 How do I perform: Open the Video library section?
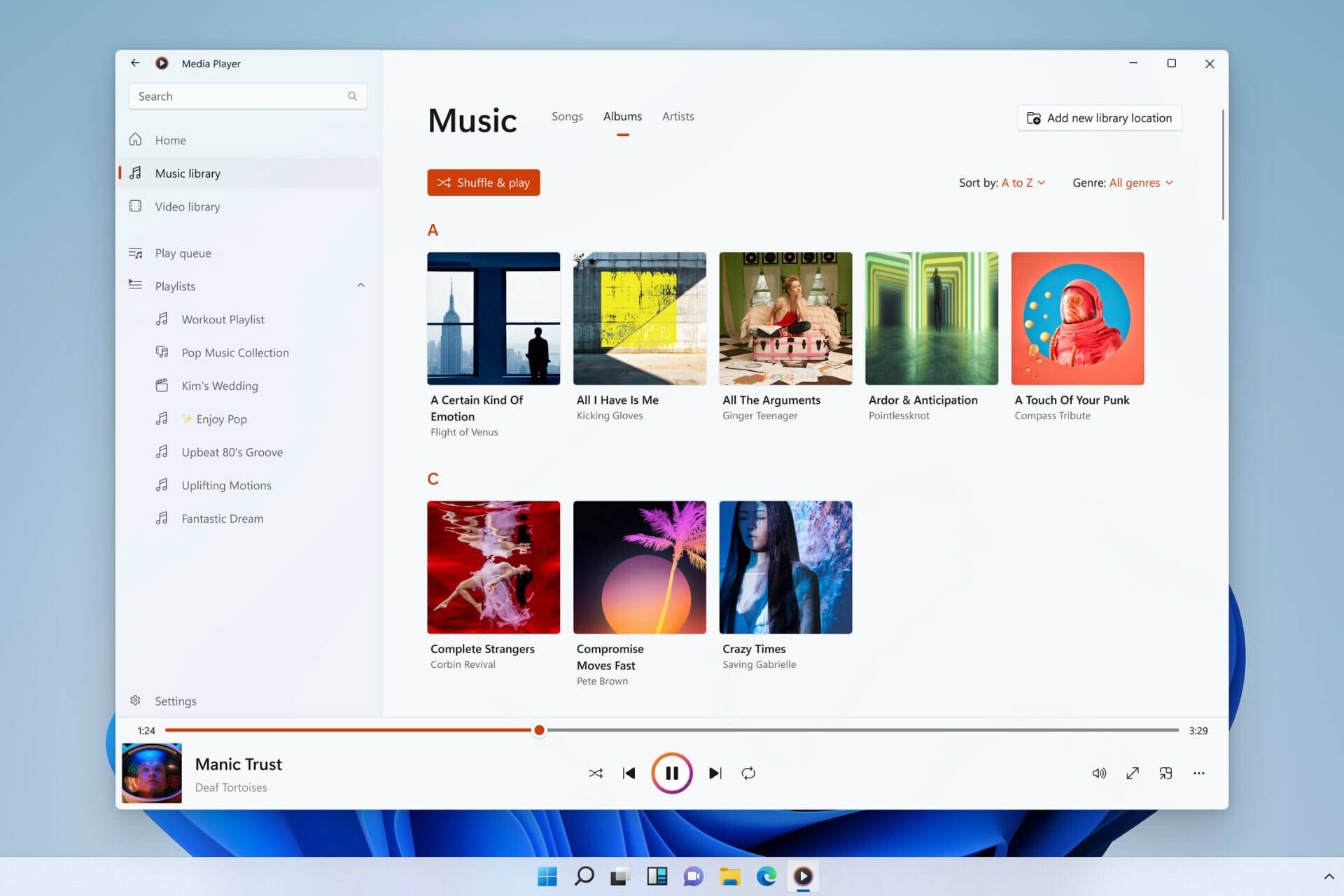[x=187, y=206]
